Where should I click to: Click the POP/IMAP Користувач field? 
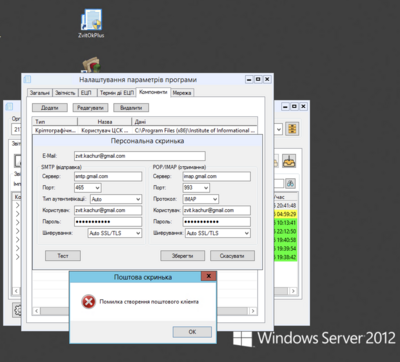pos(217,210)
